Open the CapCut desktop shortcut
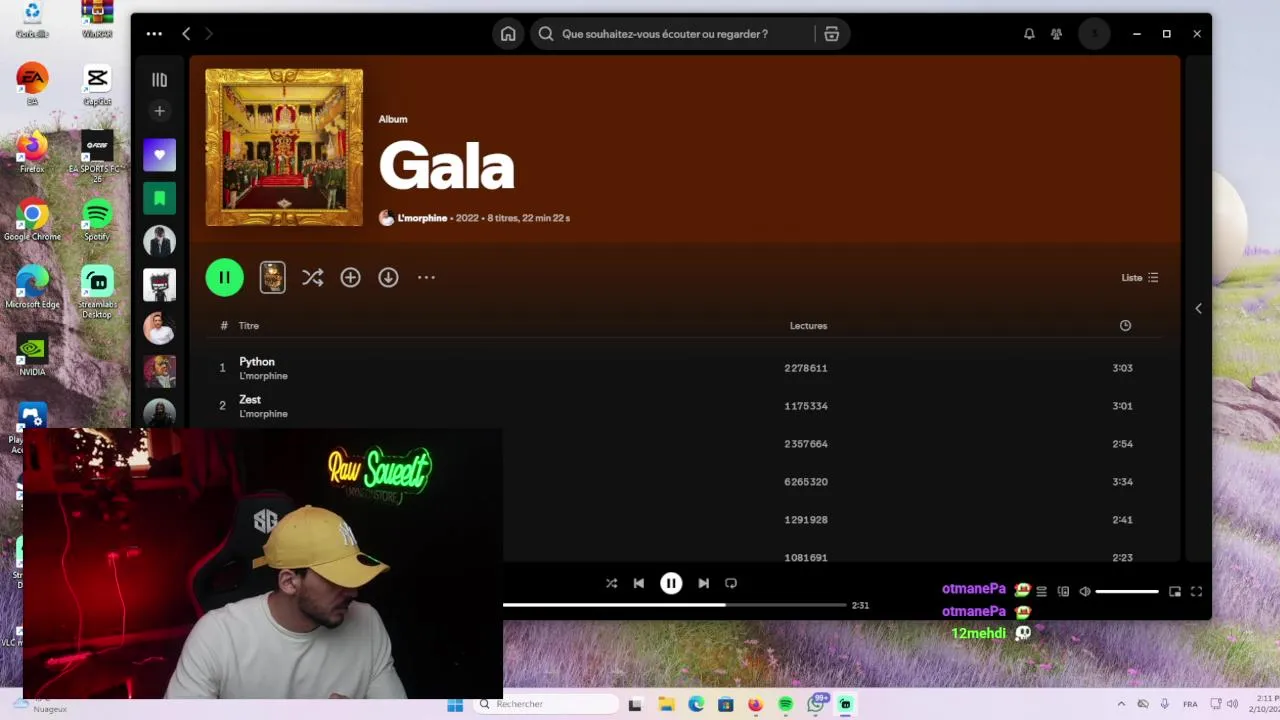 pyautogui.click(x=97, y=86)
